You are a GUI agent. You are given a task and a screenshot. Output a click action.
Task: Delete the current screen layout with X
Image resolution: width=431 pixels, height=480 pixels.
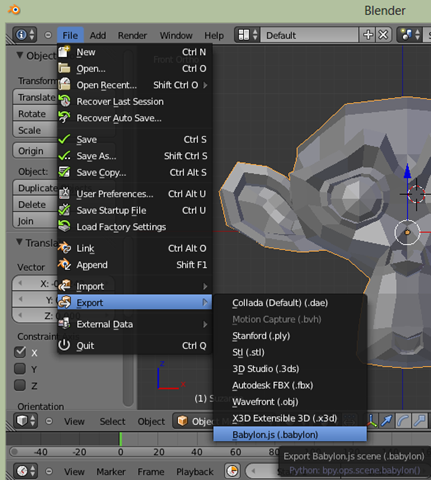pos(384,35)
